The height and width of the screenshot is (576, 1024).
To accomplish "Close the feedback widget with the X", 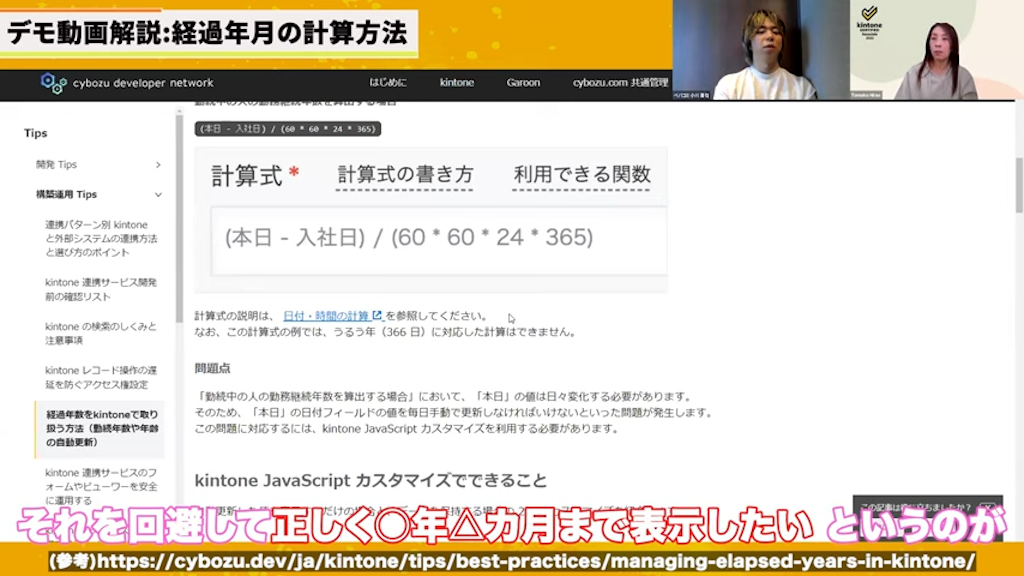I will [988, 507].
